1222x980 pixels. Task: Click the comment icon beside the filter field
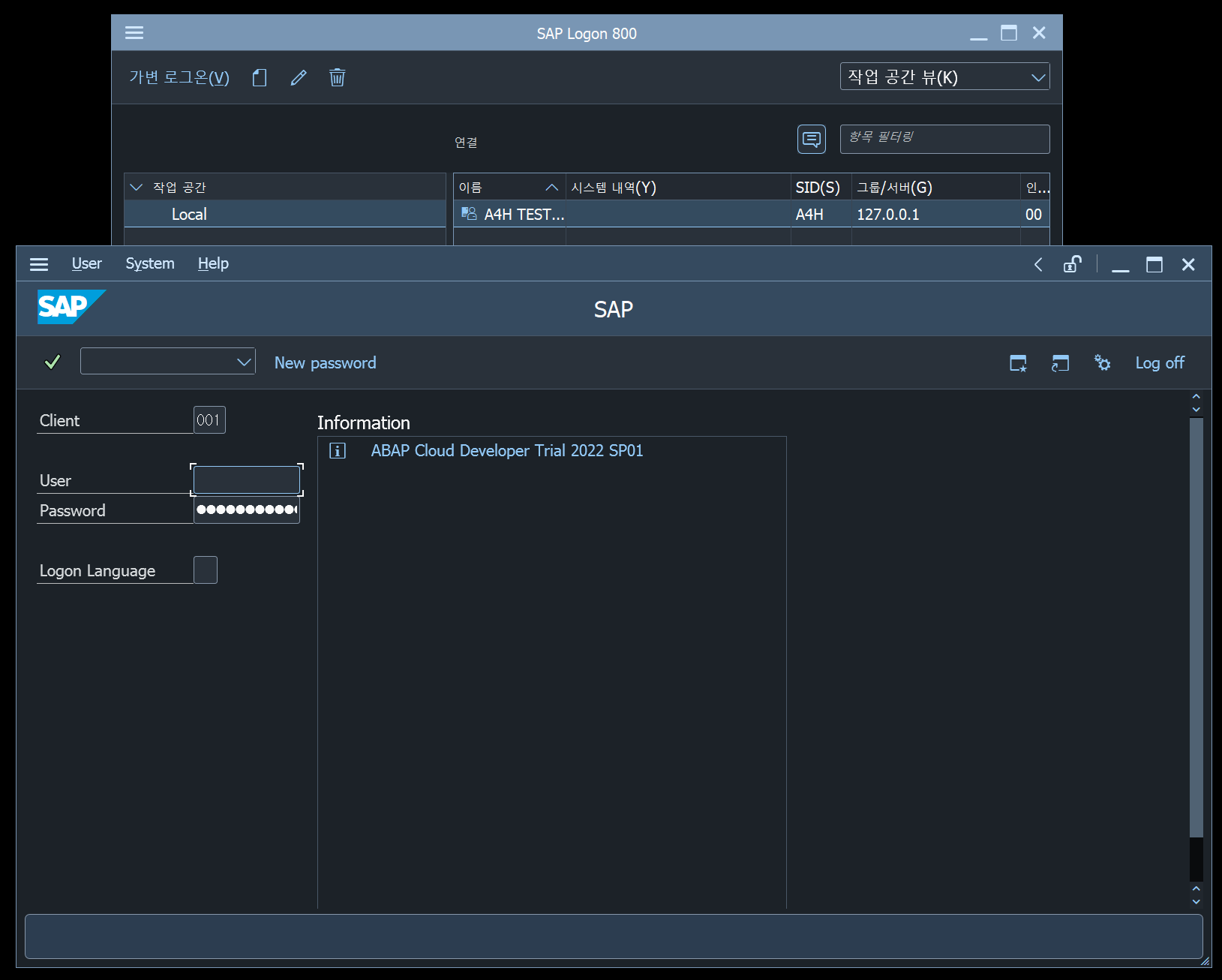point(812,139)
